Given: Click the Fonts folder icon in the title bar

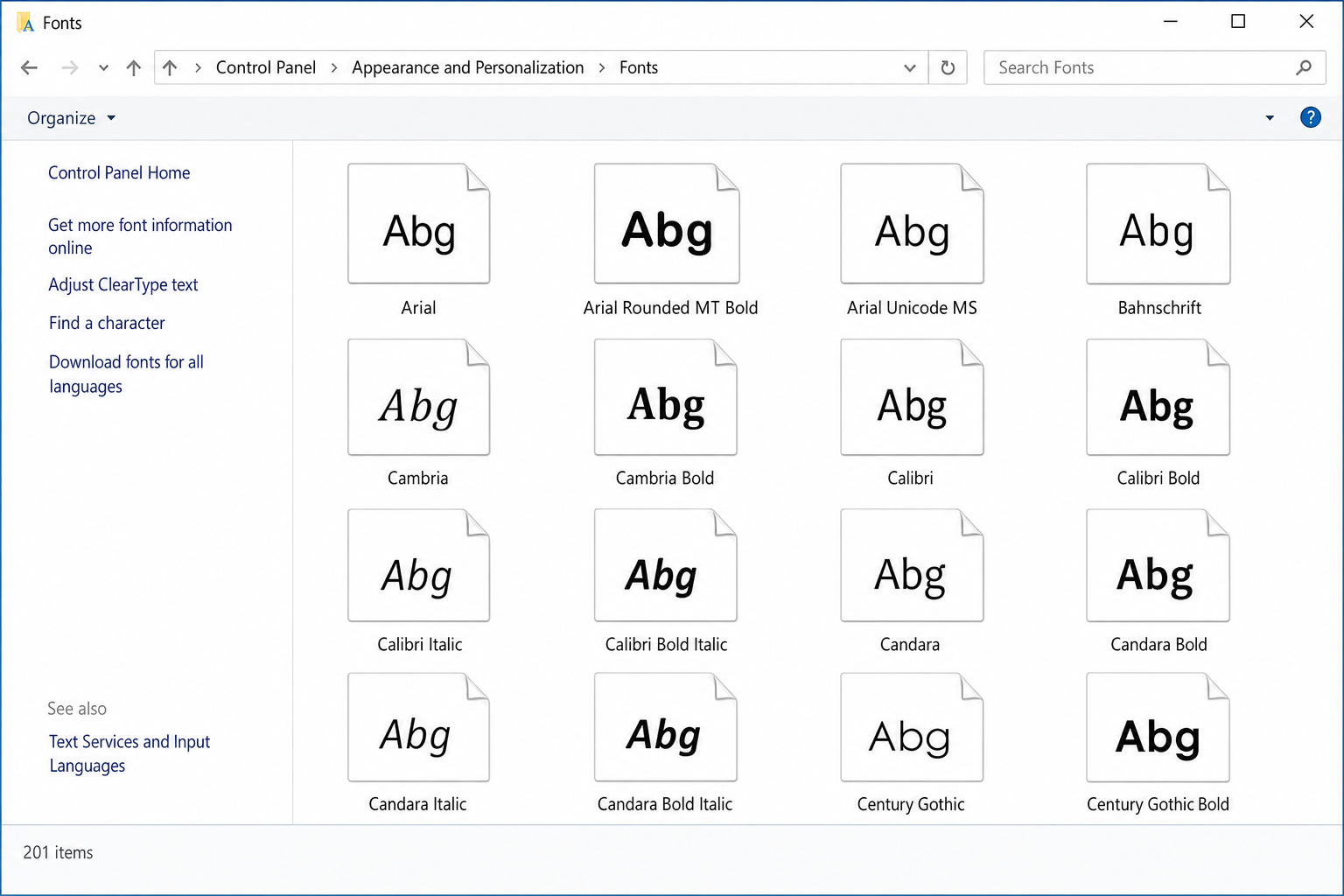Looking at the screenshot, I should pos(25,23).
